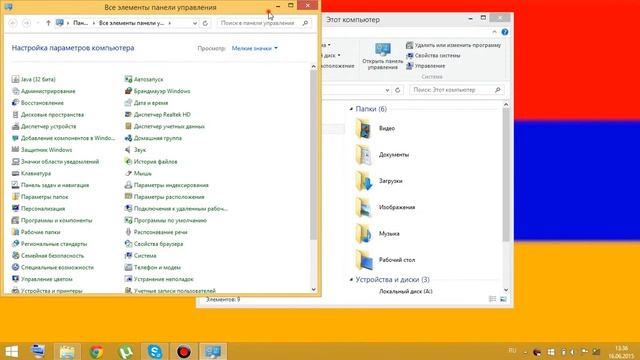The image size is (640, 360).
Task: Open Программы и компоненты
Action: (52, 220)
